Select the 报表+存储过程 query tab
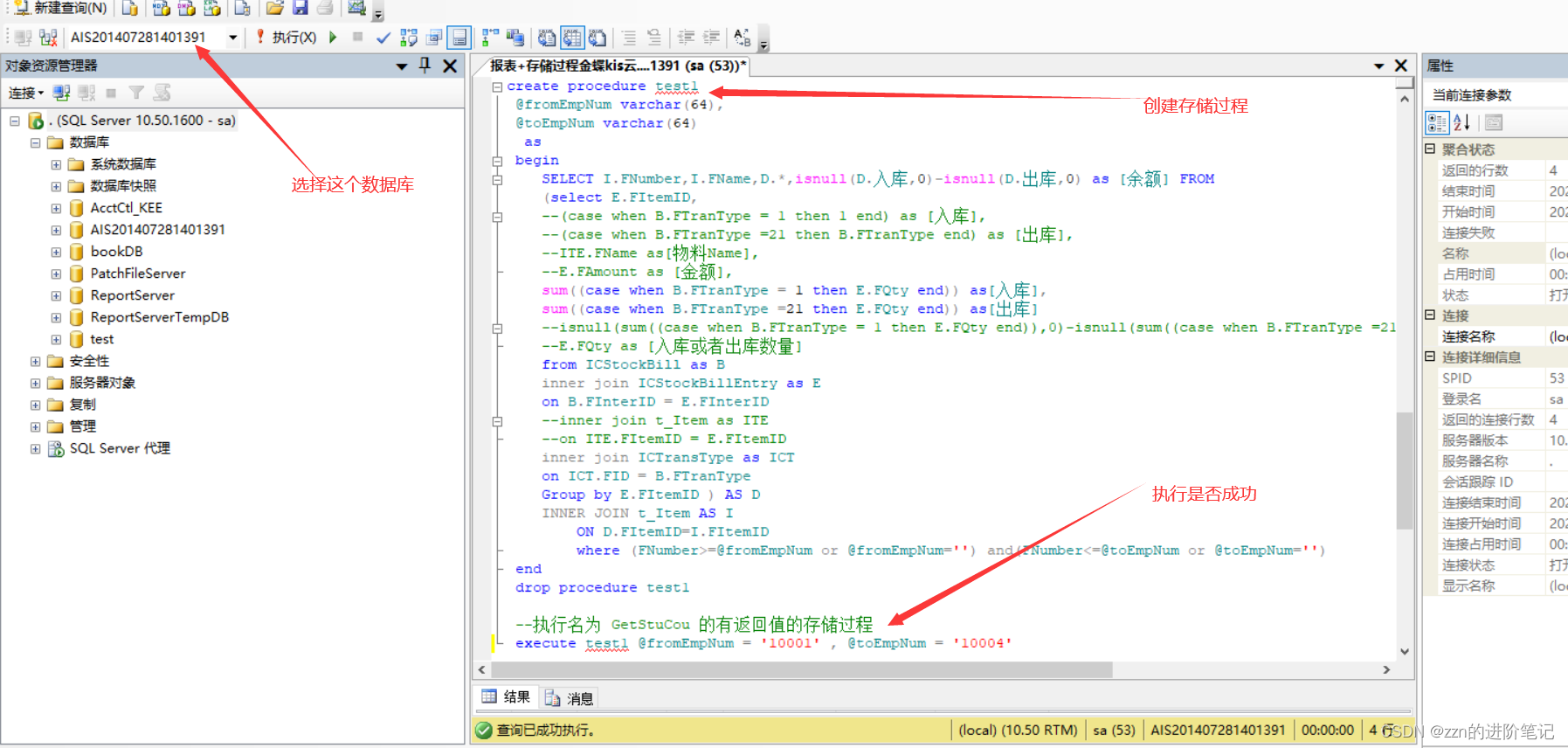Viewport: 1568px width, 748px height. (618, 66)
